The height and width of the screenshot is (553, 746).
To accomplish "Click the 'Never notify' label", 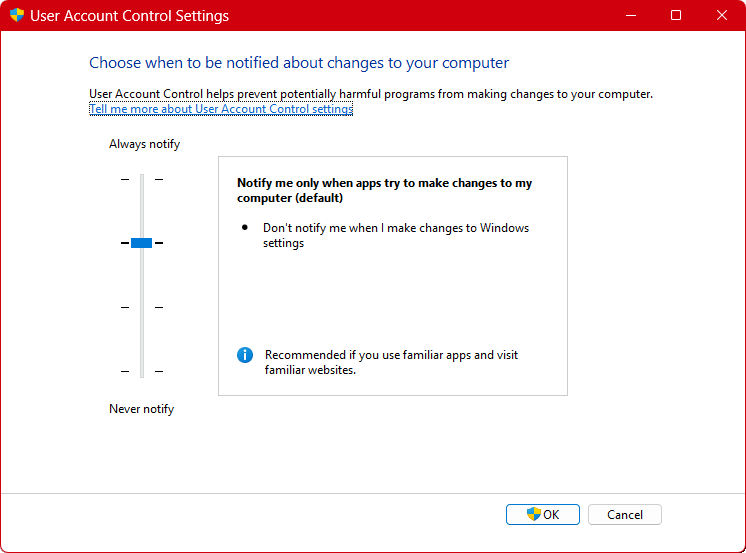I will point(141,409).
